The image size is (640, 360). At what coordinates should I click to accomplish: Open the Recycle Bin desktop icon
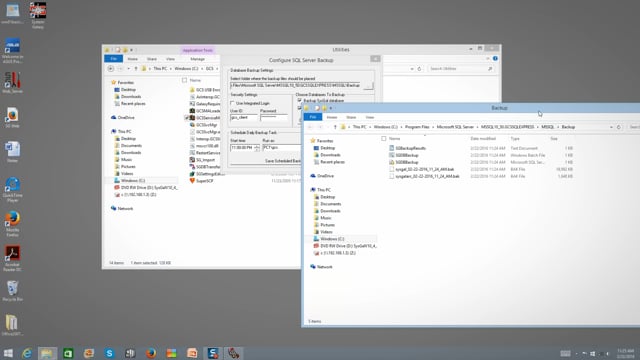point(12,291)
